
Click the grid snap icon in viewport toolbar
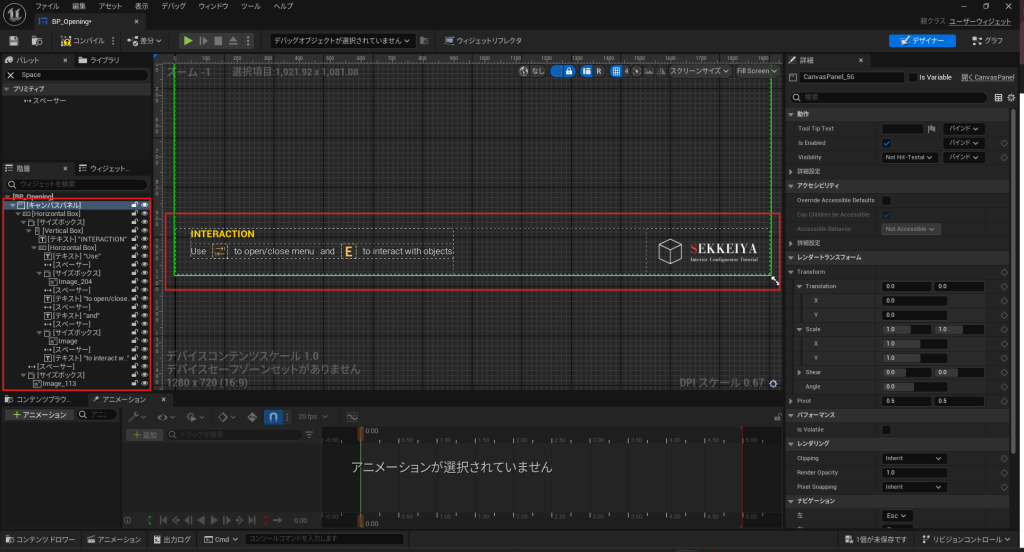pyautogui.click(x=616, y=71)
